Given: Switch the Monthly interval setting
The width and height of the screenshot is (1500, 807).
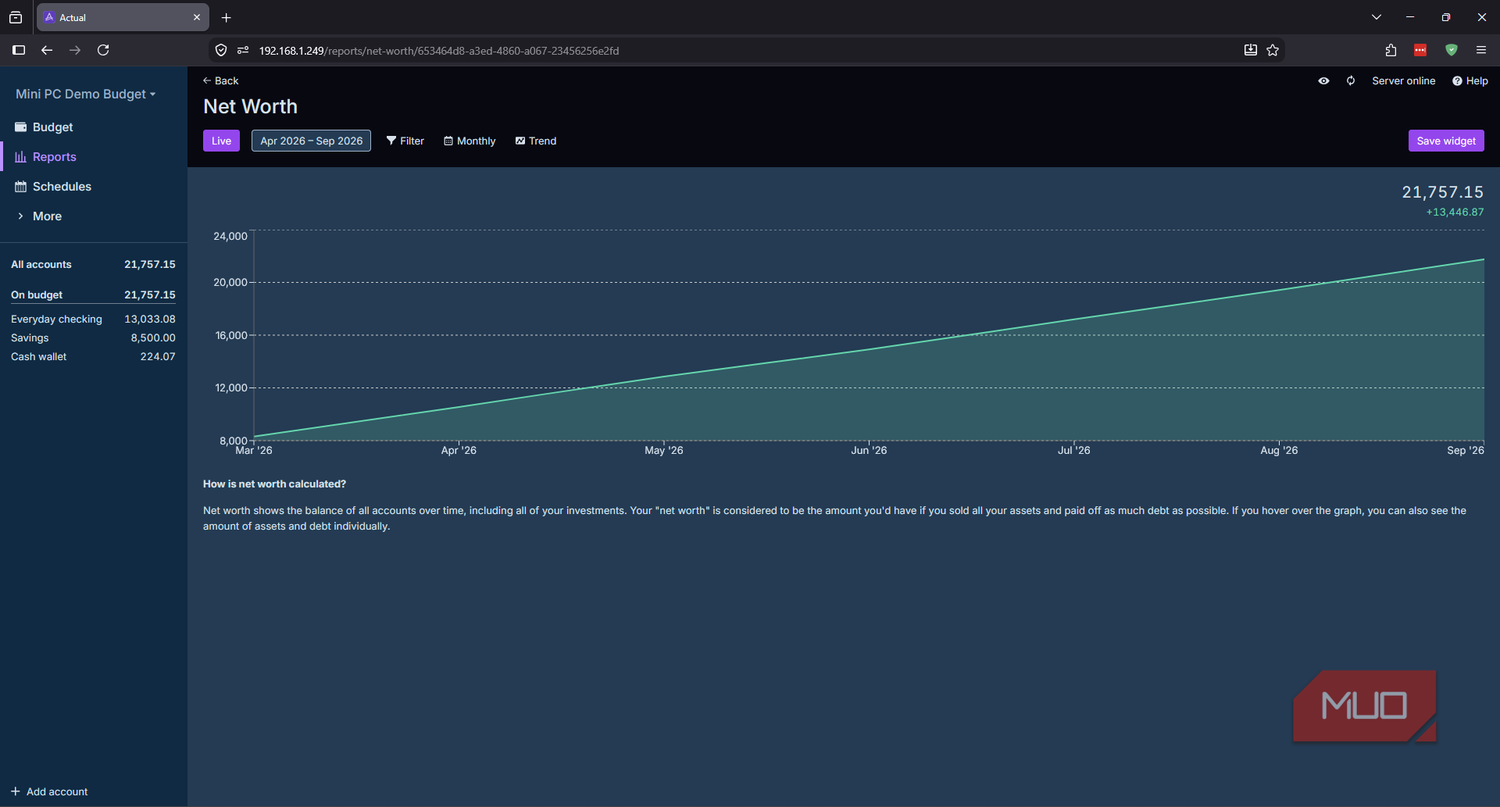Looking at the screenshot, I should (470, 141).
